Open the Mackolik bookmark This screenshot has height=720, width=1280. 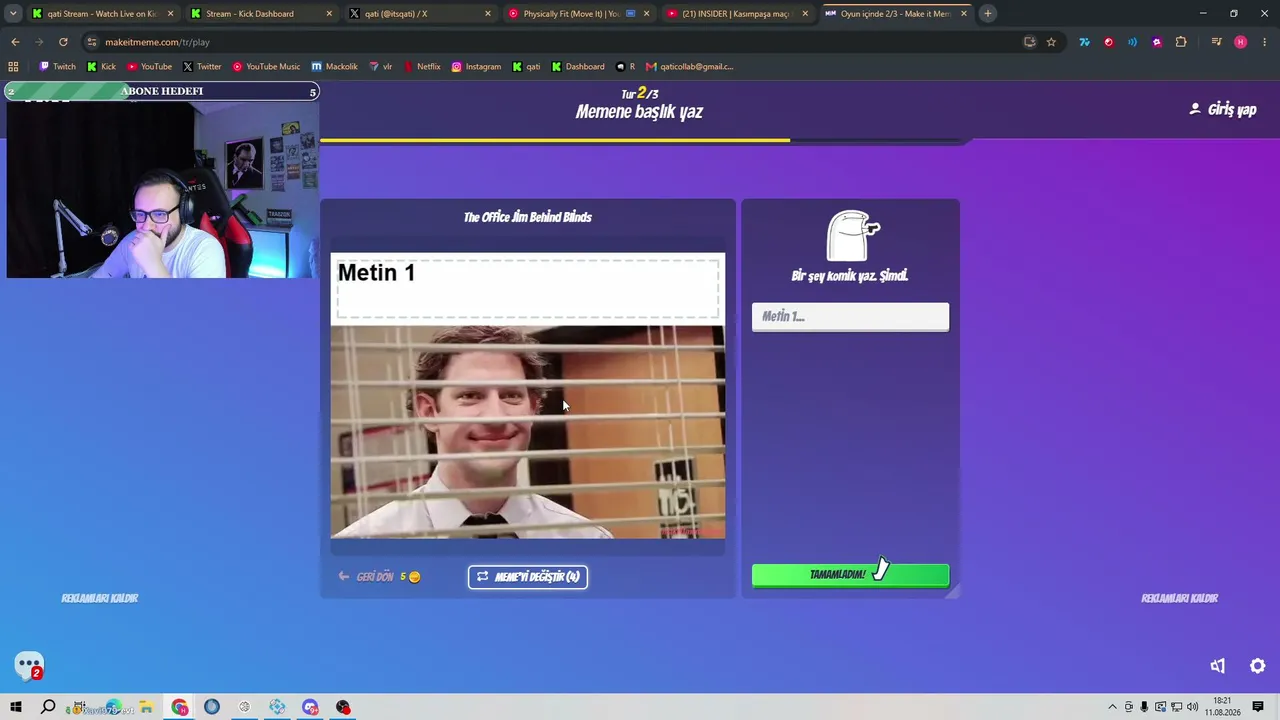click(x=334, y=67)
